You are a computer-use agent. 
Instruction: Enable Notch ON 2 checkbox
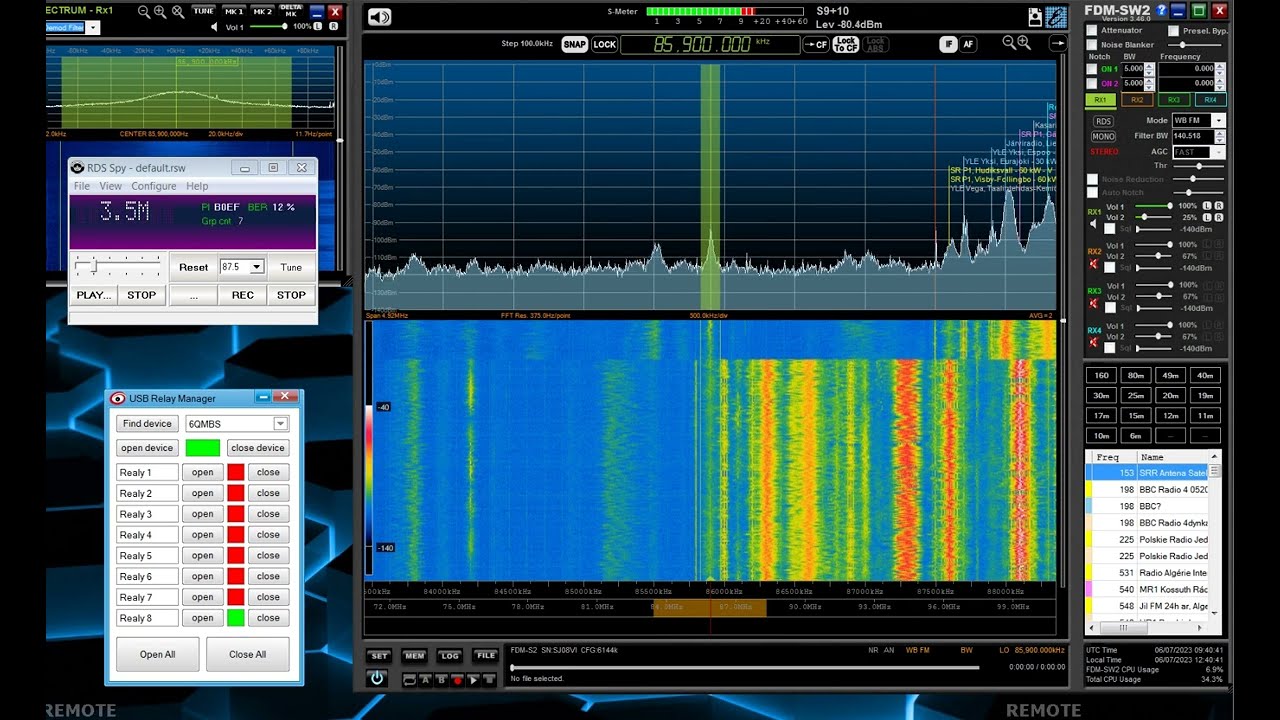click(1092, 83)
